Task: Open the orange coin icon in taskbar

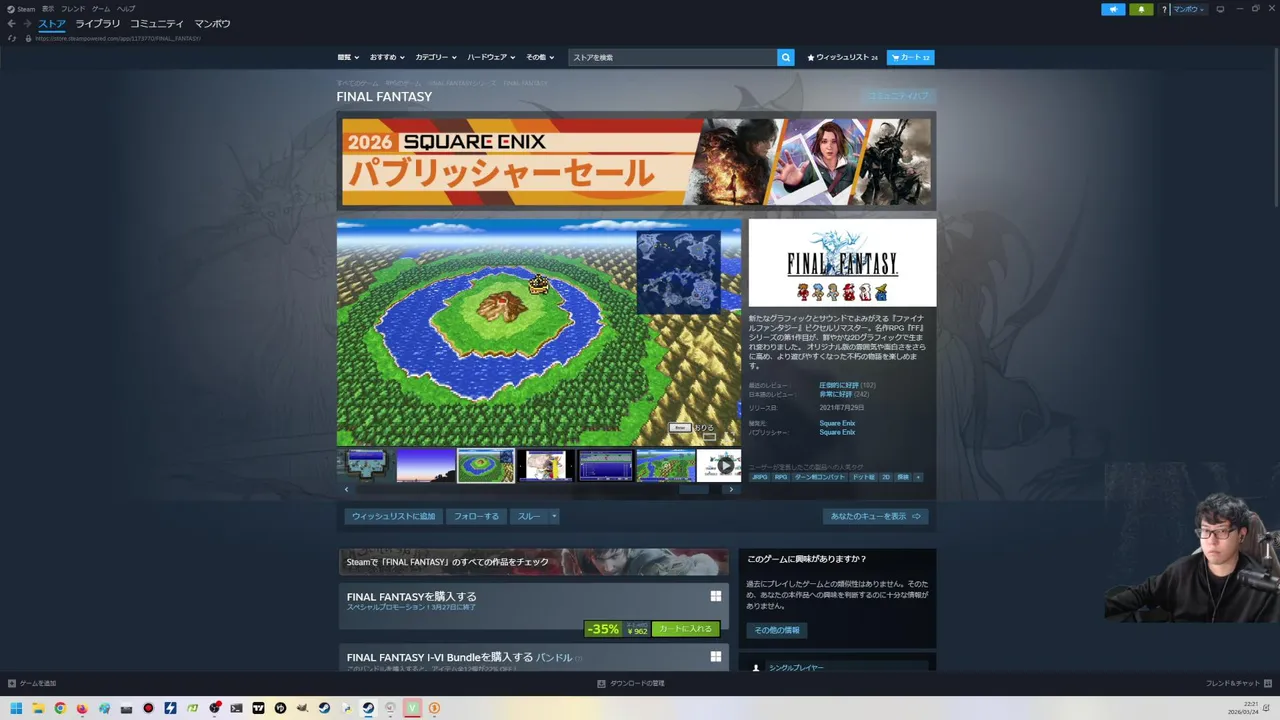Action: point(434,708)
